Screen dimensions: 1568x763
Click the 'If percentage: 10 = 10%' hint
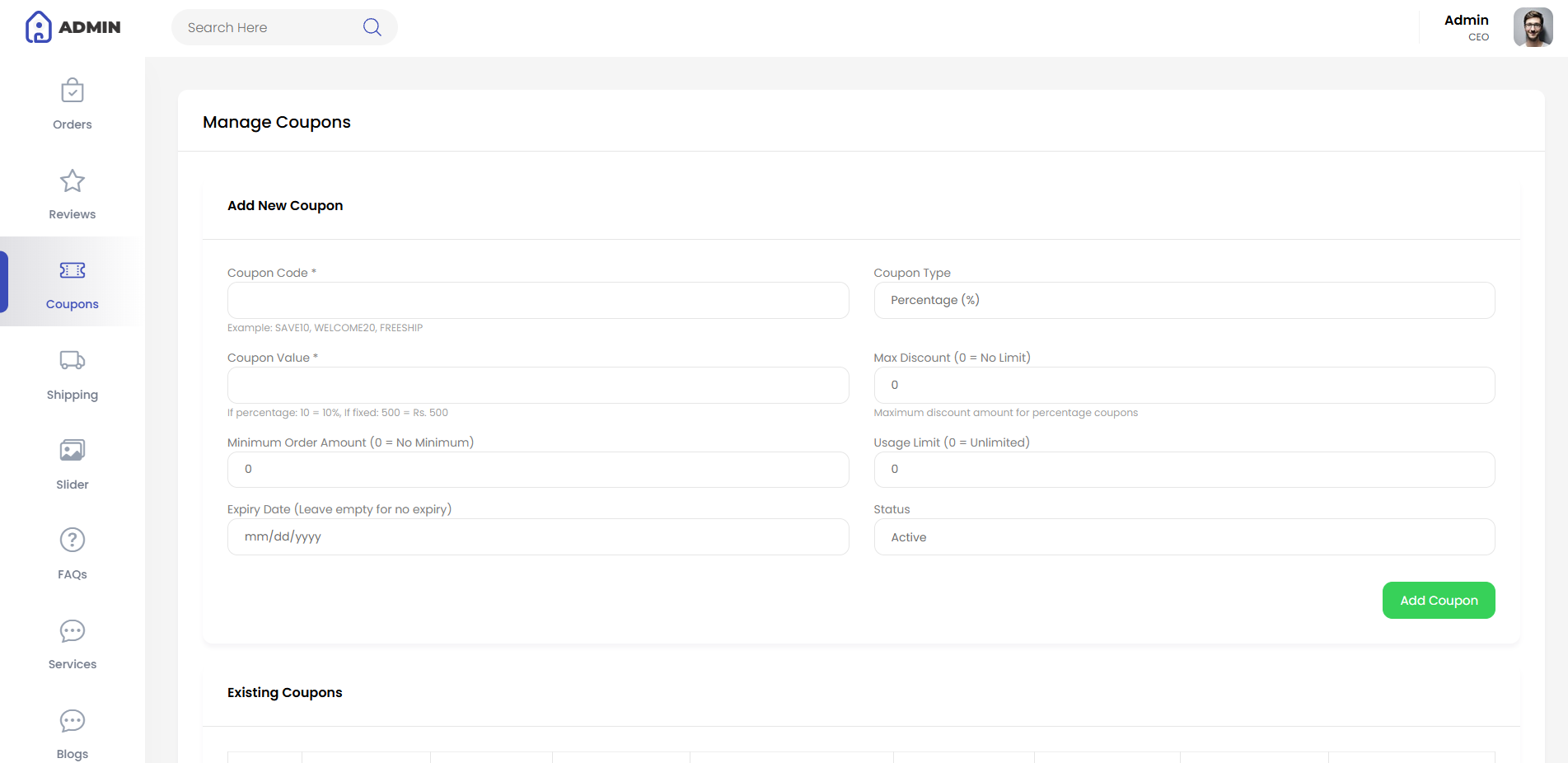338,413
